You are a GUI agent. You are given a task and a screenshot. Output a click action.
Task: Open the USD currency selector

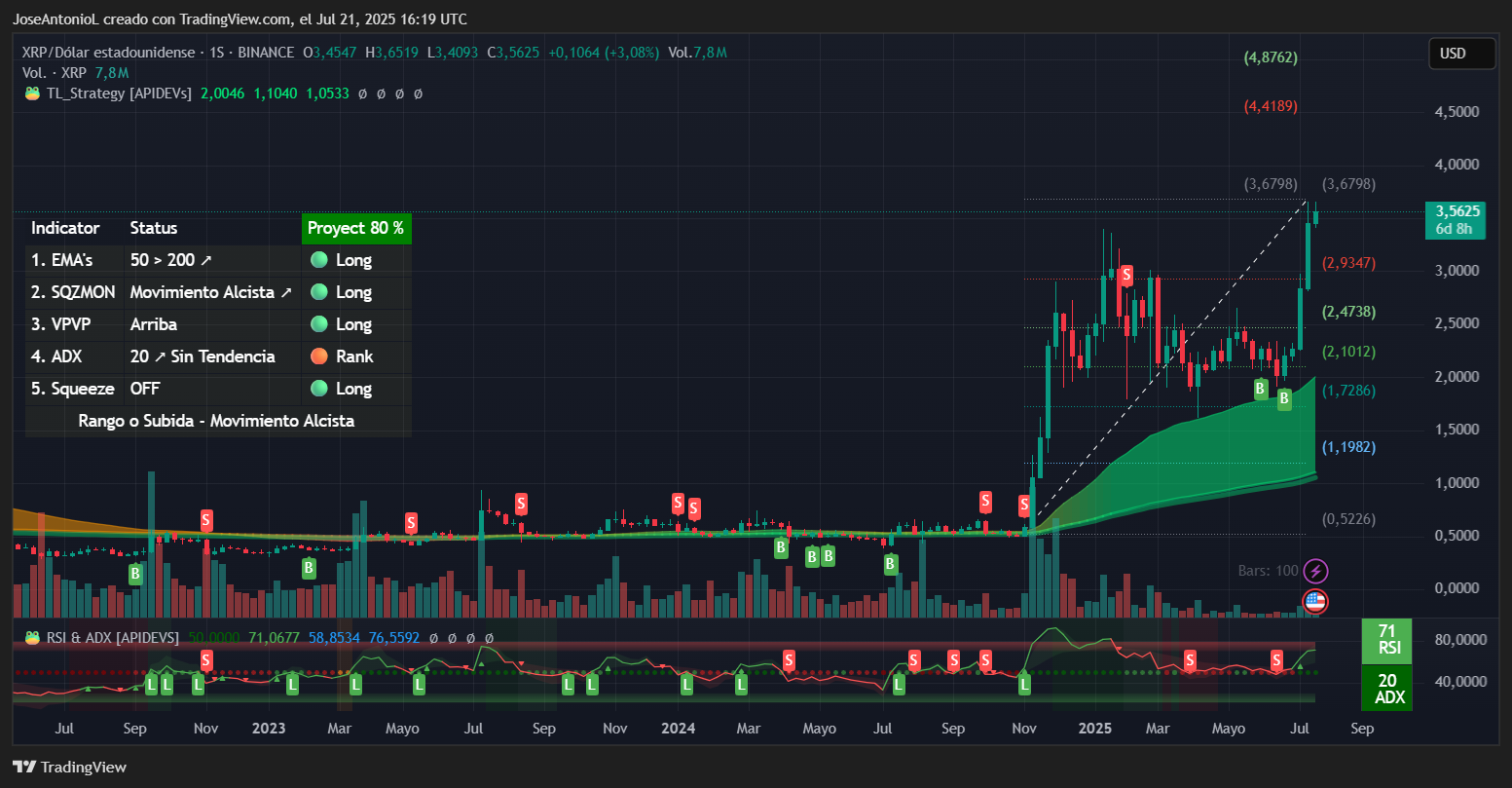1461,54
